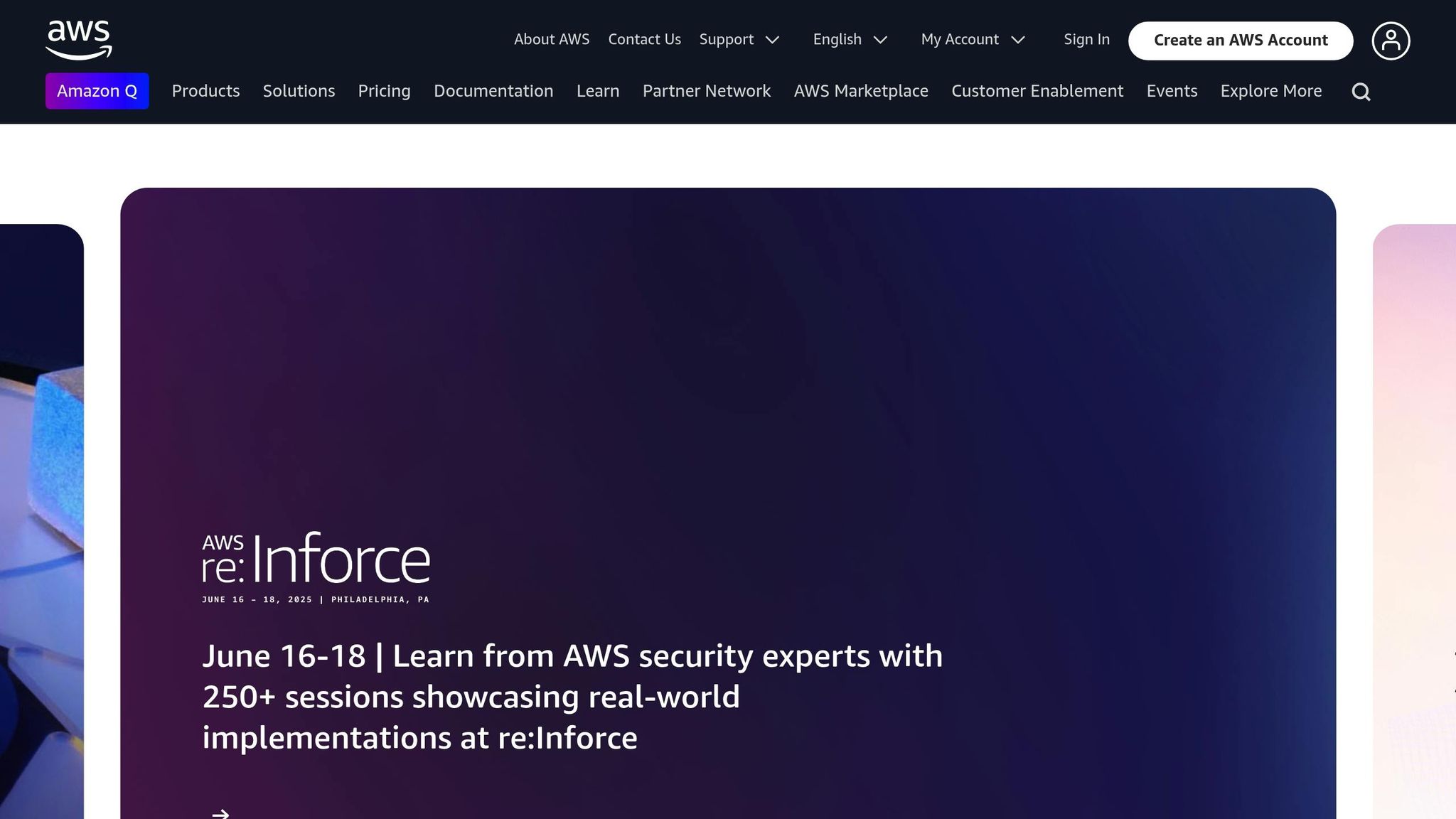
Task: Go to Contact Us
Action: point(644,40)
